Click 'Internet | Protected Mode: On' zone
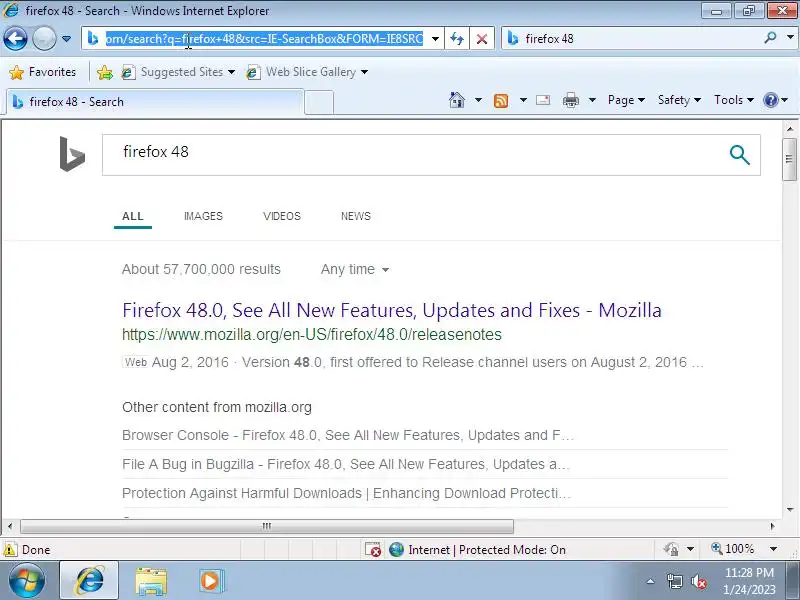 (478, 549)
